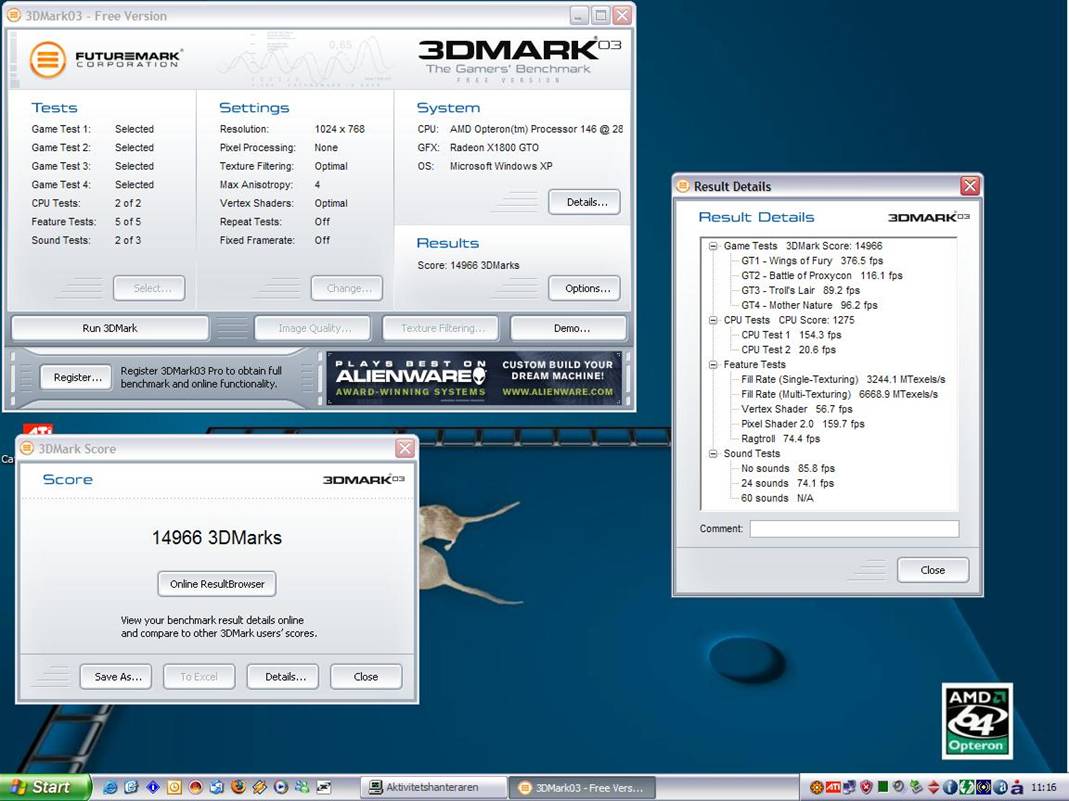This screenshot has width=1069, height=801.
Task: Select GT3 - Troll's Lair result
Action: click(x=800, y=290)
